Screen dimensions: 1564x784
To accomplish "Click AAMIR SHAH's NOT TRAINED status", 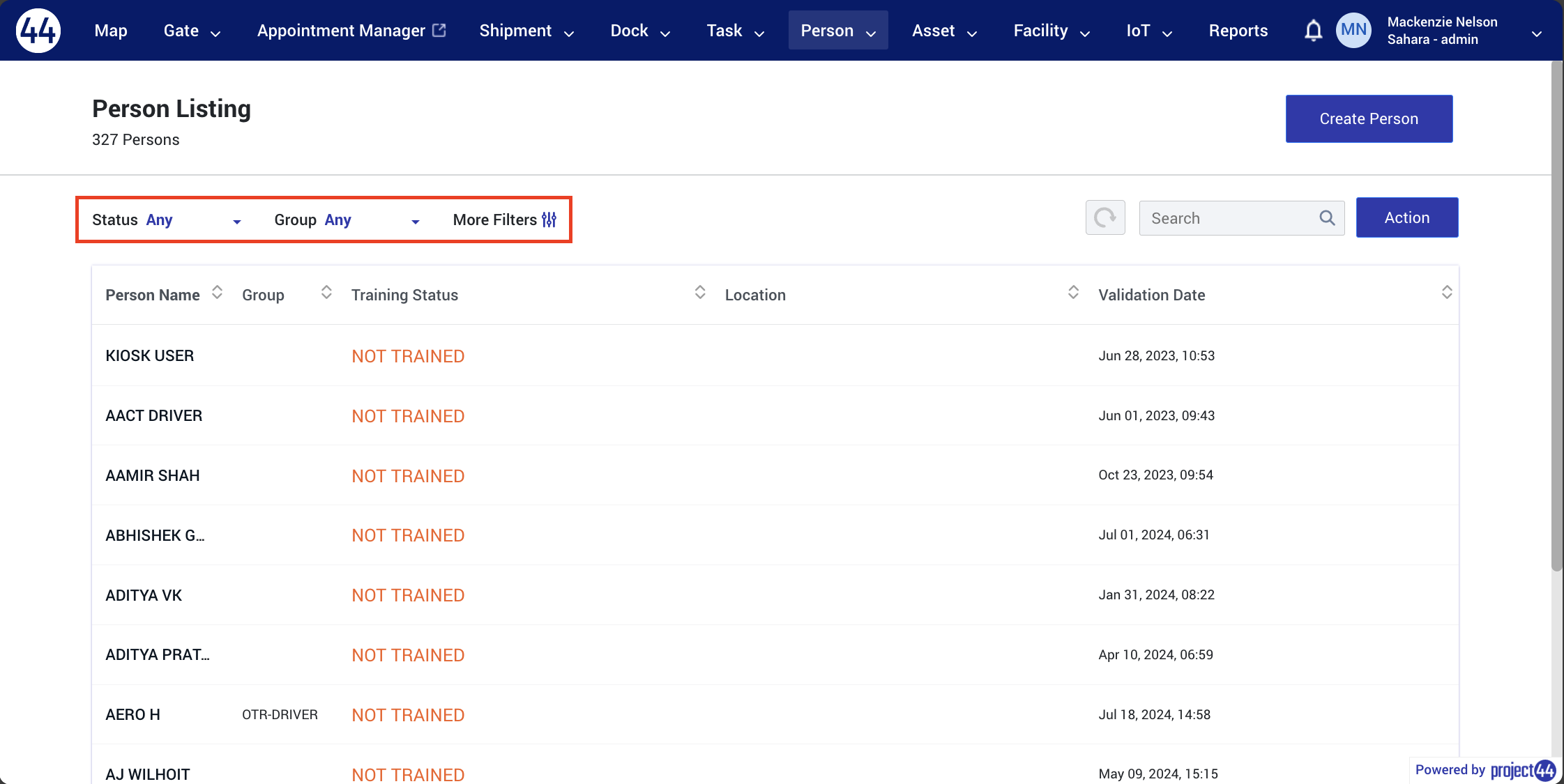I will [408, 476].
